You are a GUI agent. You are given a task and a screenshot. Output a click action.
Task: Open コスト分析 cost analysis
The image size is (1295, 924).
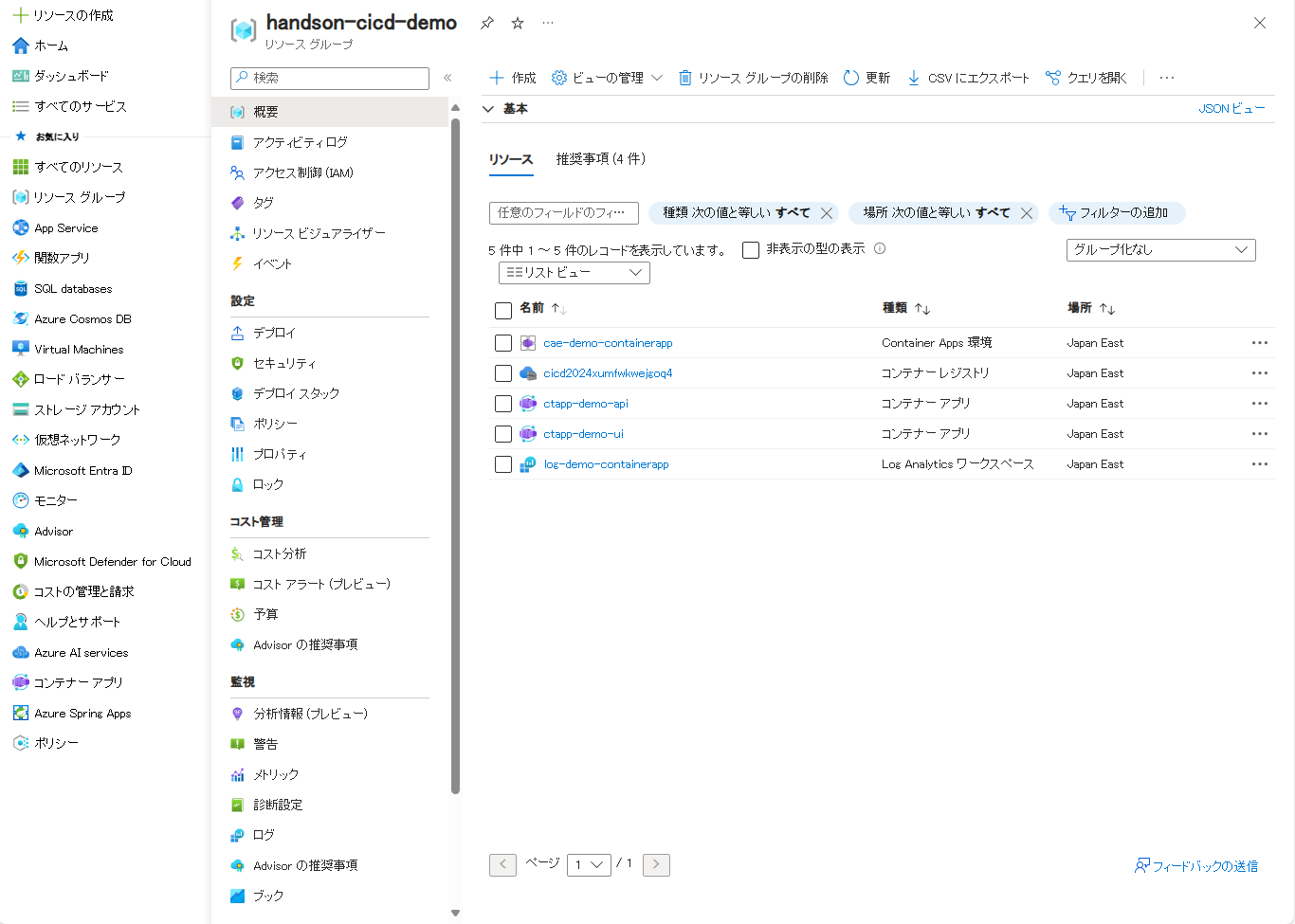tap(279, 553)
